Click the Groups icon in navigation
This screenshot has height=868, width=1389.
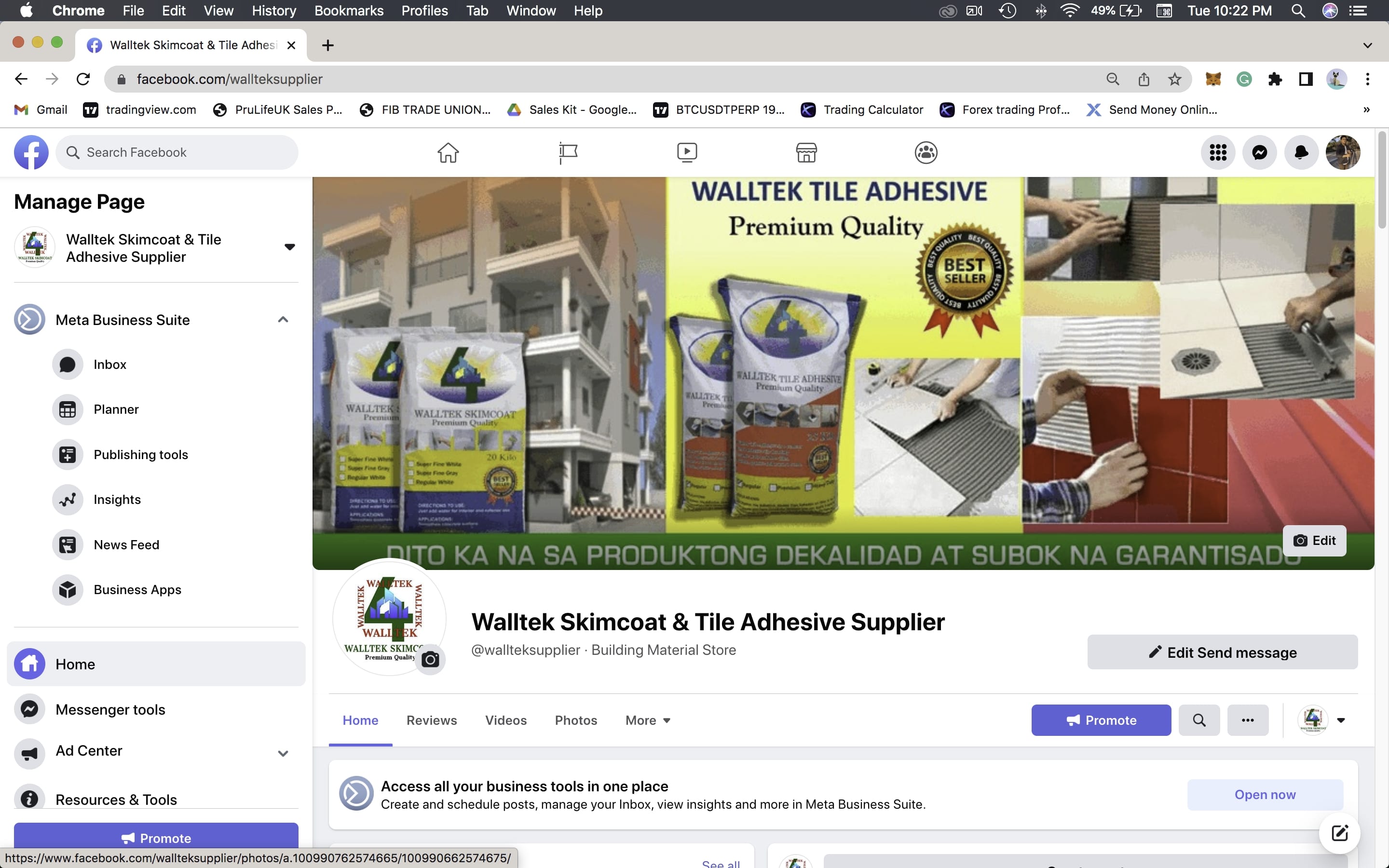click(925, 152)
